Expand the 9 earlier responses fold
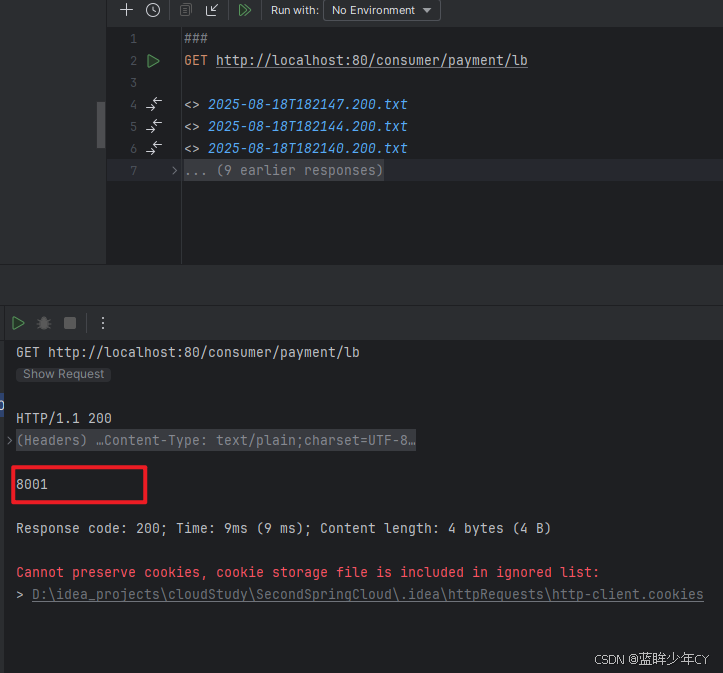Image resolution: width=723 pixels, height=673 pixels. (x=174, y=170)
